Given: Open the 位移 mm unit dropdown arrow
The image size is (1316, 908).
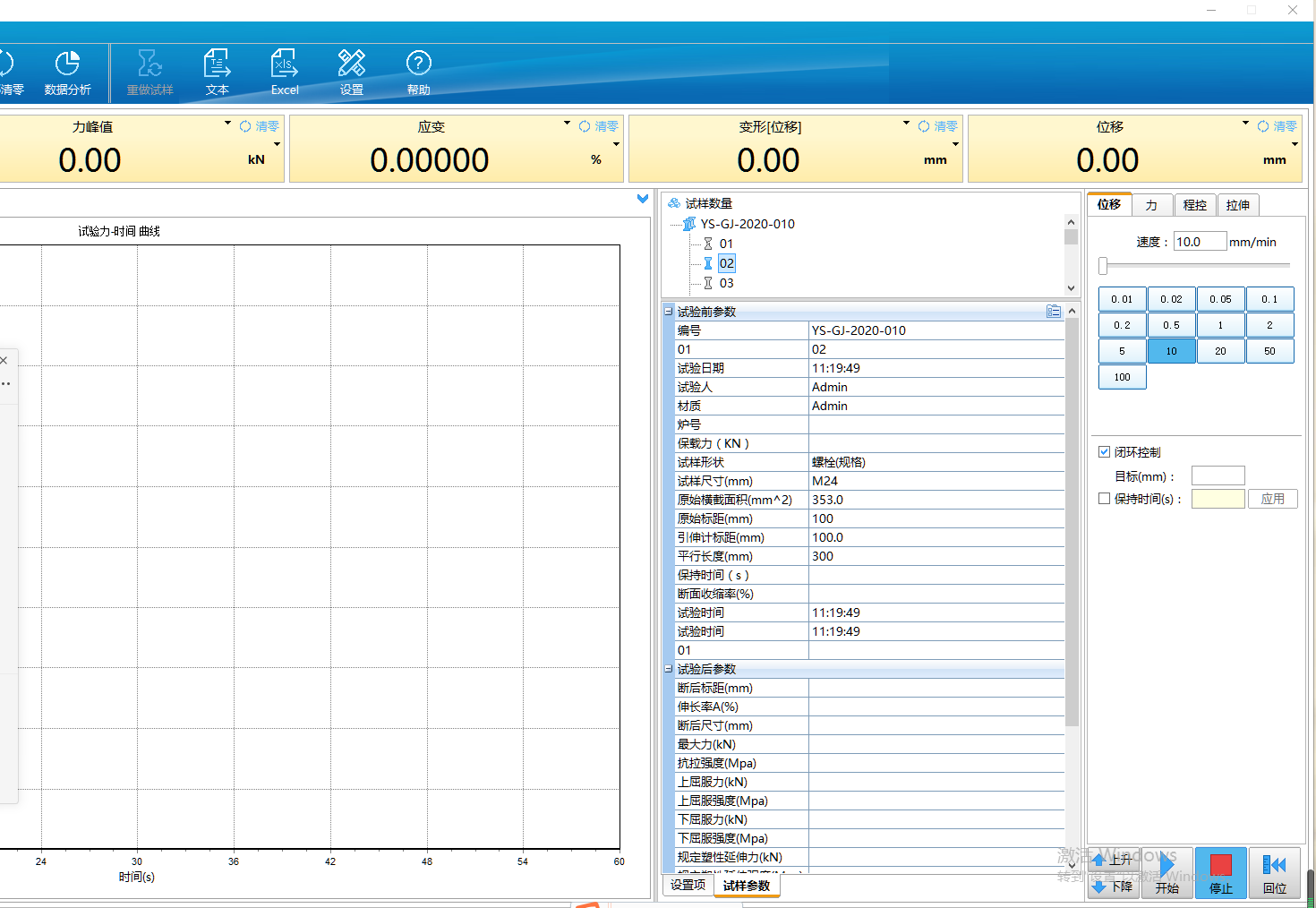Looking at the screenshot, I should click(1295, 144).
